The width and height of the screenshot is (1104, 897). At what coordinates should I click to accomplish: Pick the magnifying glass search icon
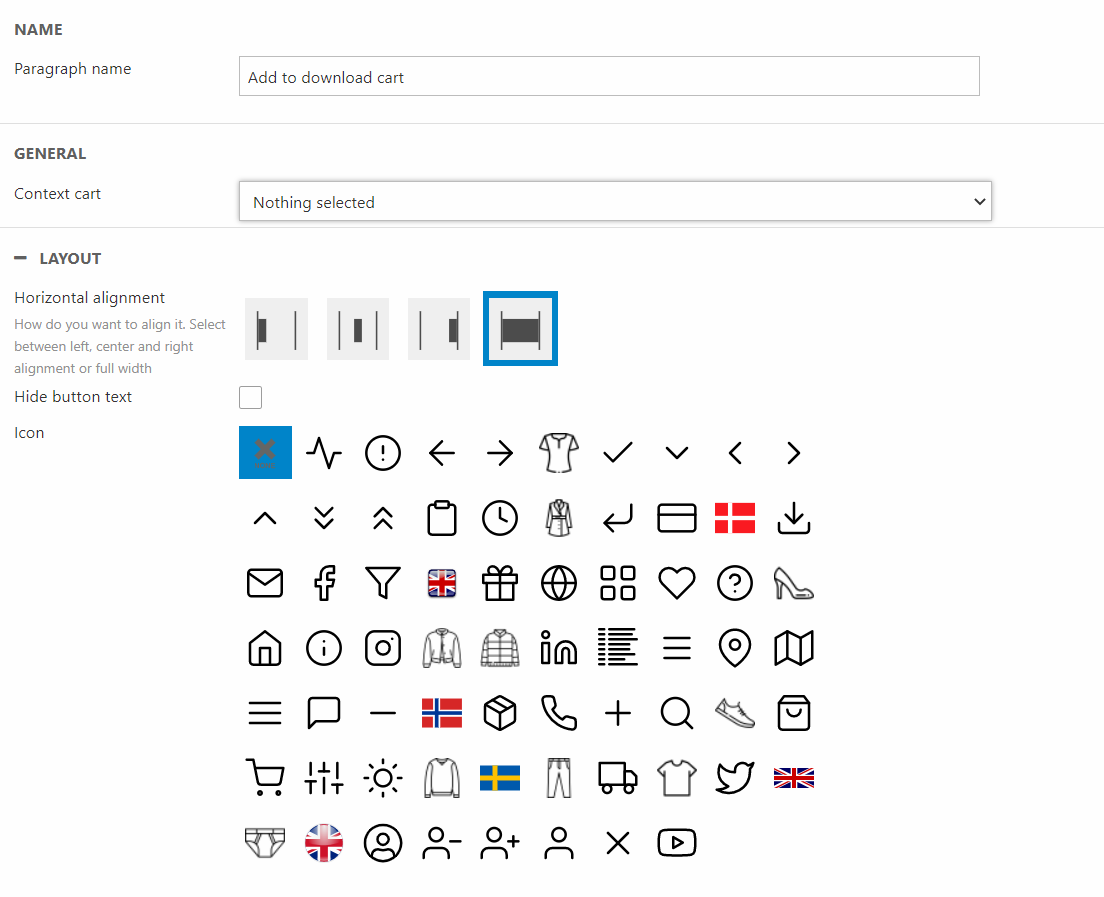click(x=677, y=713)
